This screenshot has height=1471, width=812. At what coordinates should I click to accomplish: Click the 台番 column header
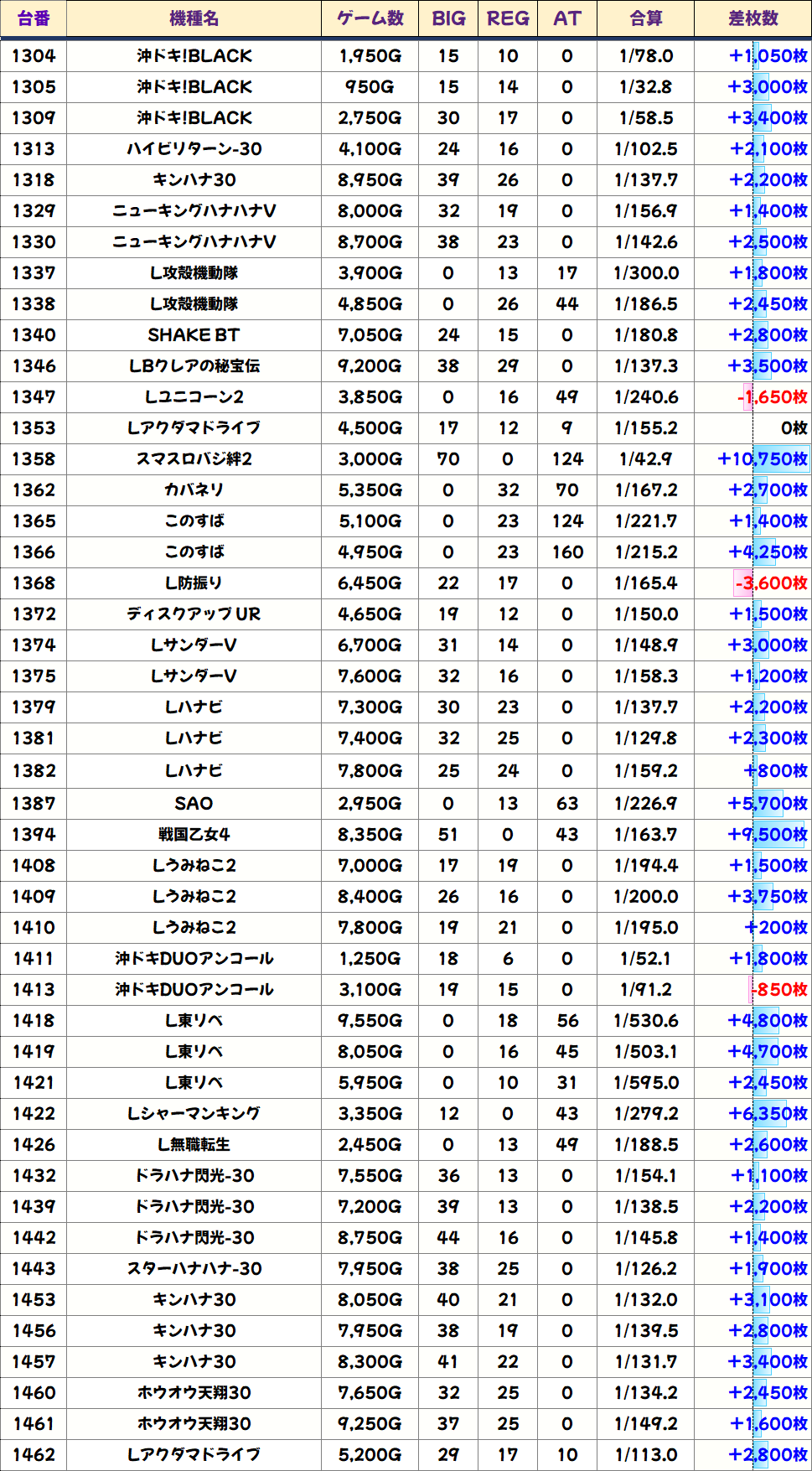[x=34, y=18]
